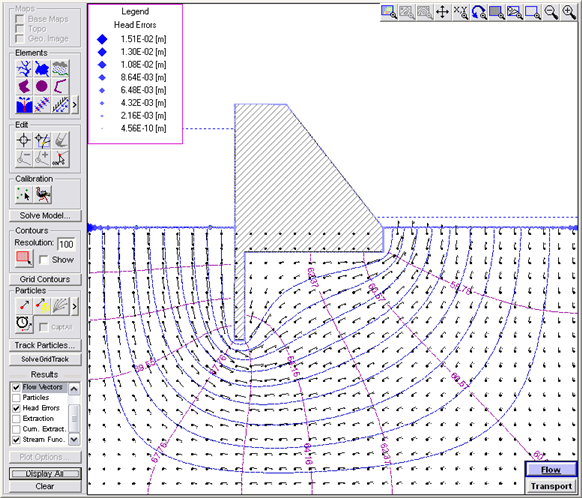Image resolution: width=582 pixels, height=498 pixels.
Task: Click results list down scroll arrow
Action: pyautogui.click(x=74, y=440)
